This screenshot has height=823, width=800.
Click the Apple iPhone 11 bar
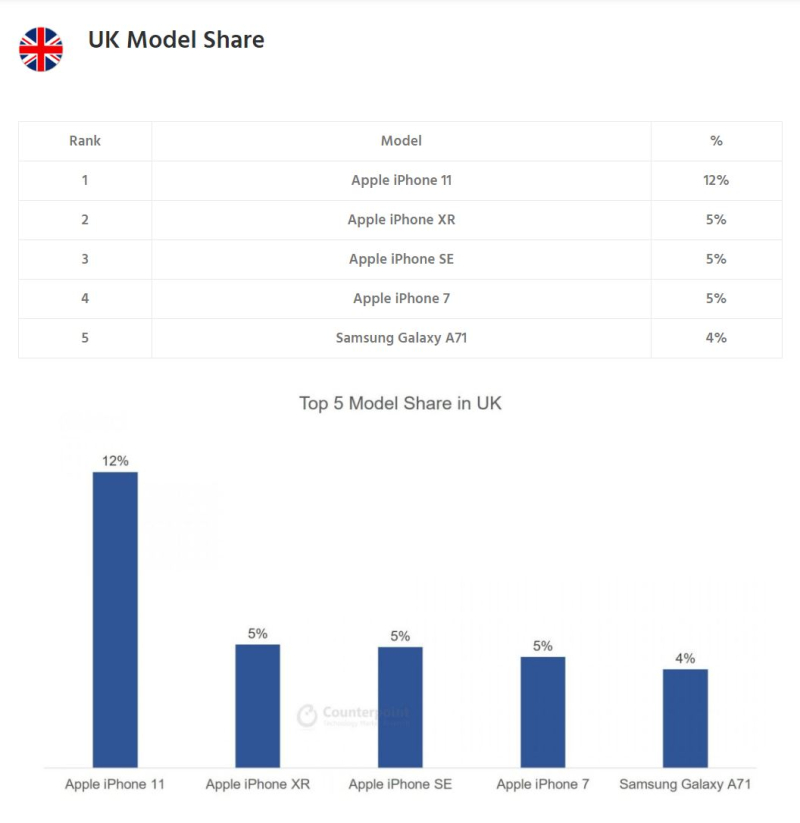point(115,619)
